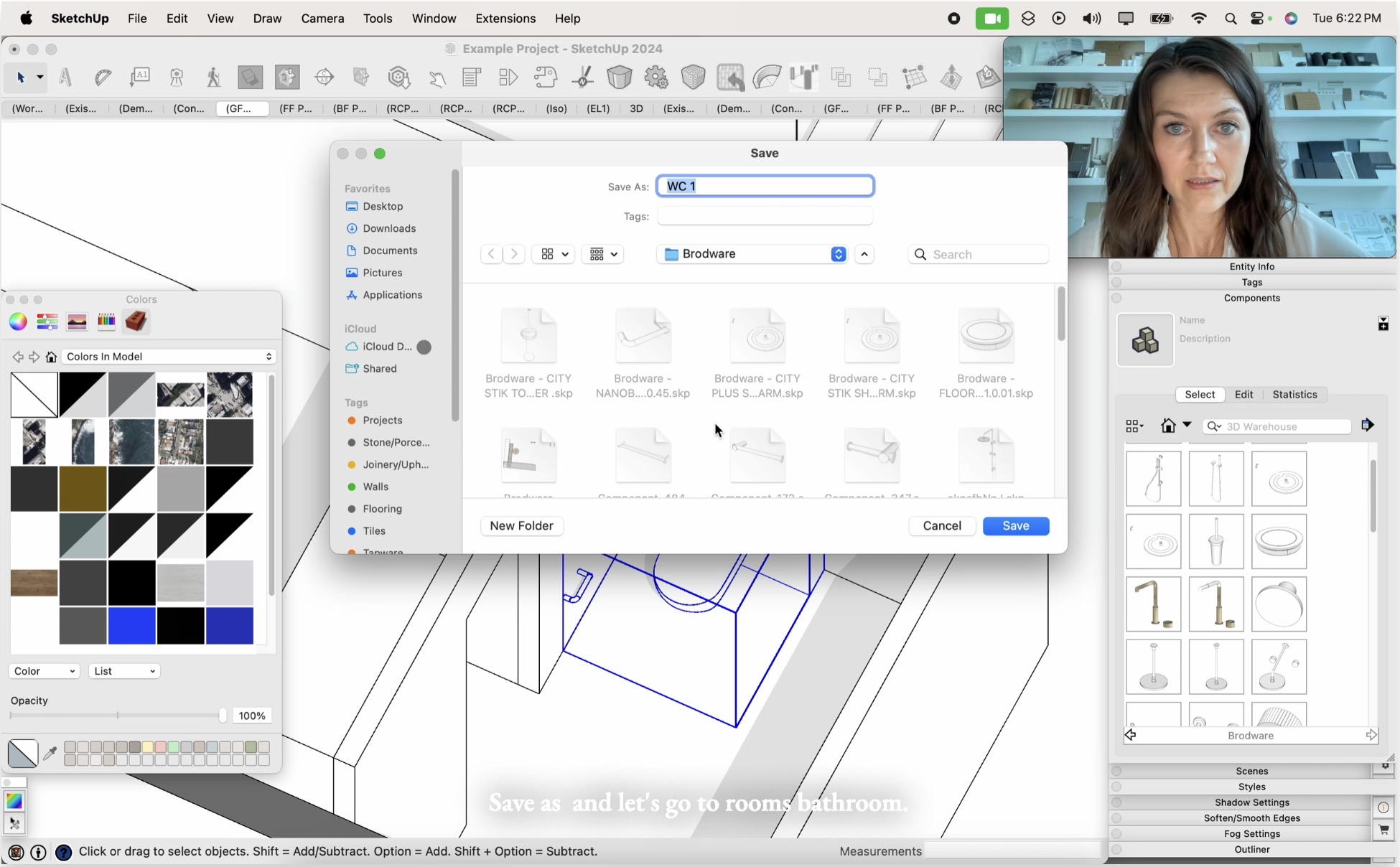The height and width of the screenshot is (867, 1400).
Task: Click the home icon in the Components panel
Action: click(1167, 426)
